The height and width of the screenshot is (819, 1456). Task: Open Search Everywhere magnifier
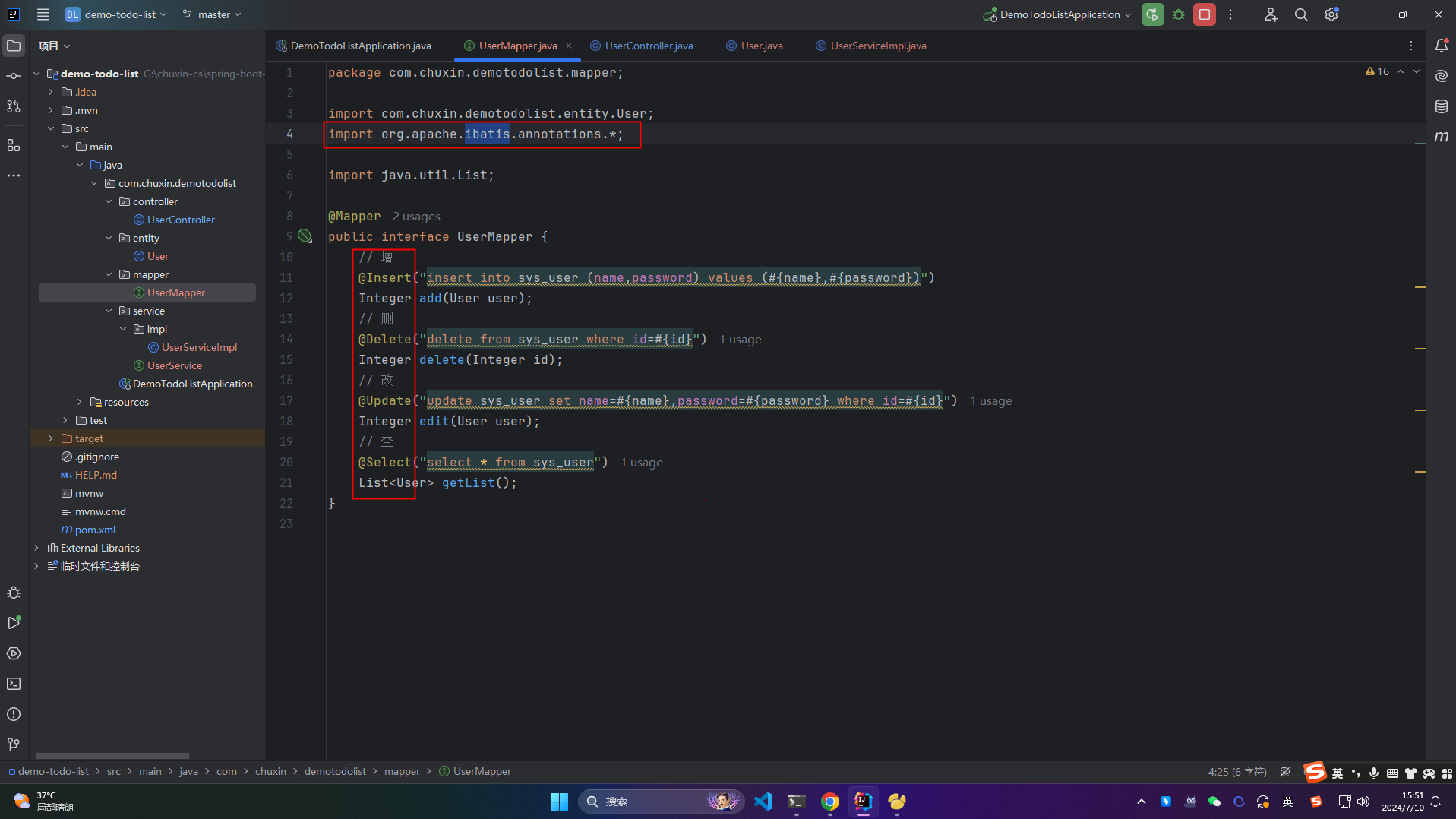click(1301, 14)
